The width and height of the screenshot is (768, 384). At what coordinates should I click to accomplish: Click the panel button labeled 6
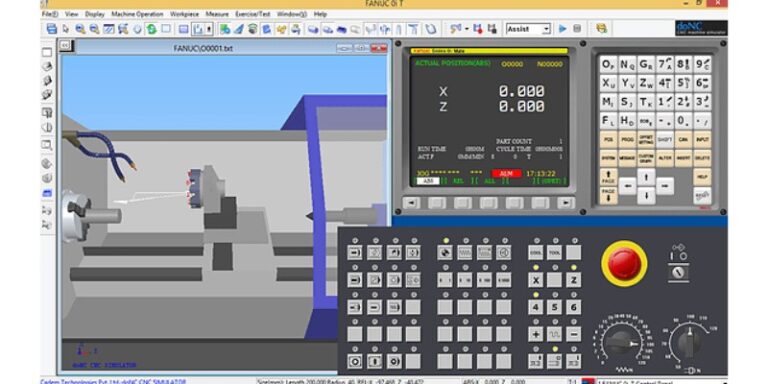pyautogui.click(x=574, y=307)
